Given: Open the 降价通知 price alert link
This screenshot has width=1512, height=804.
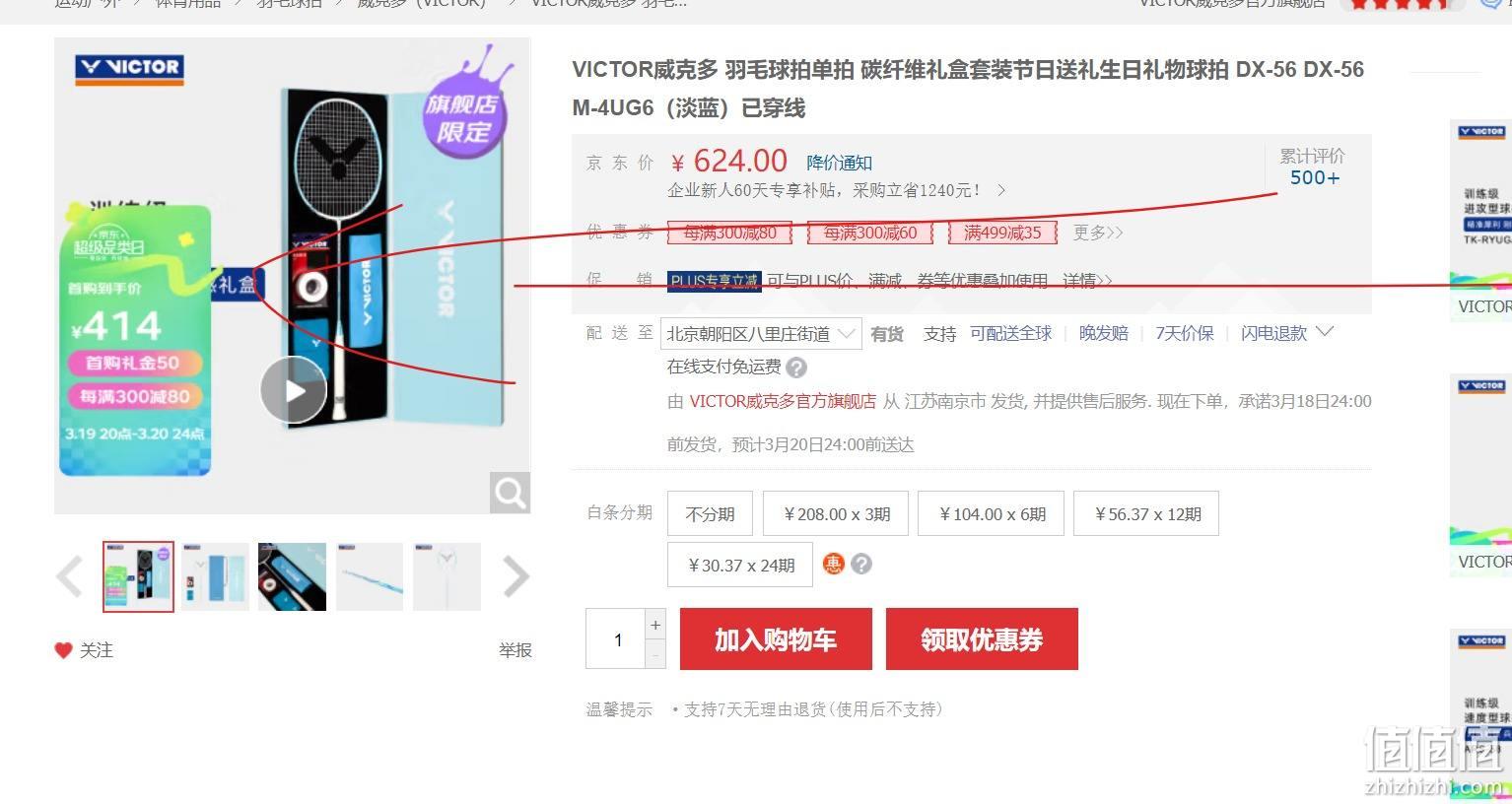Looking at the screenshot, I should (839, 163).
